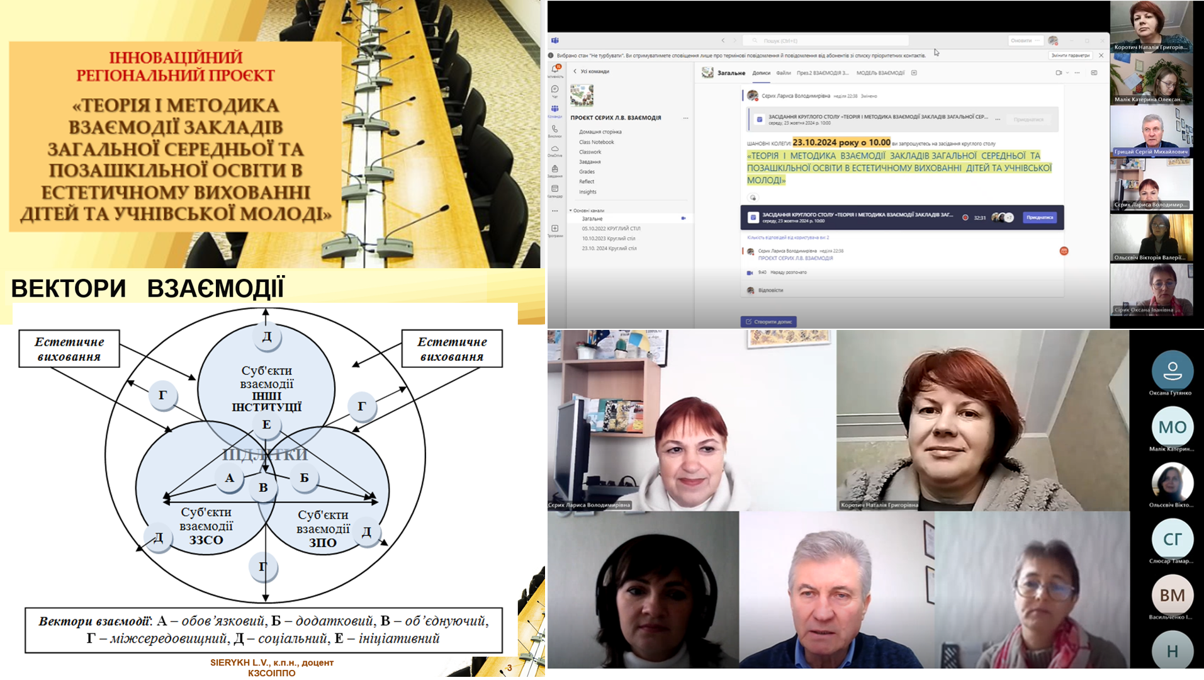Open more options for the team name
The height and width of the screenshot is (680, 1204).
click(x=685, y=118)
